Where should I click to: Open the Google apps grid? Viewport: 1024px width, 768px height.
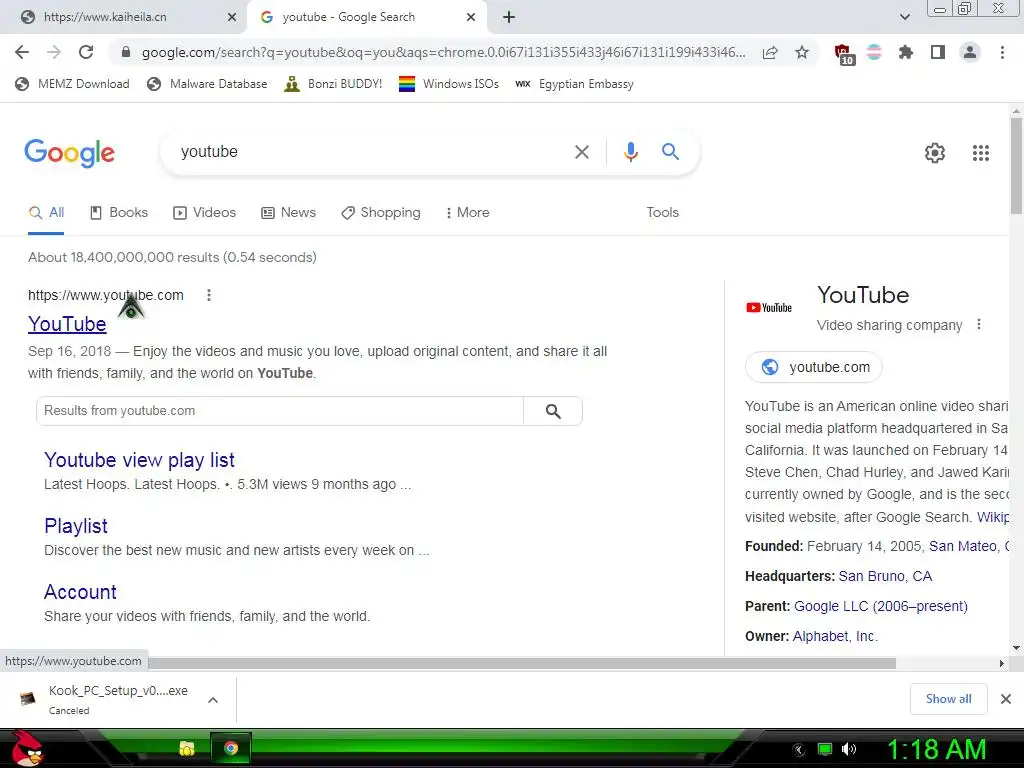980,153
